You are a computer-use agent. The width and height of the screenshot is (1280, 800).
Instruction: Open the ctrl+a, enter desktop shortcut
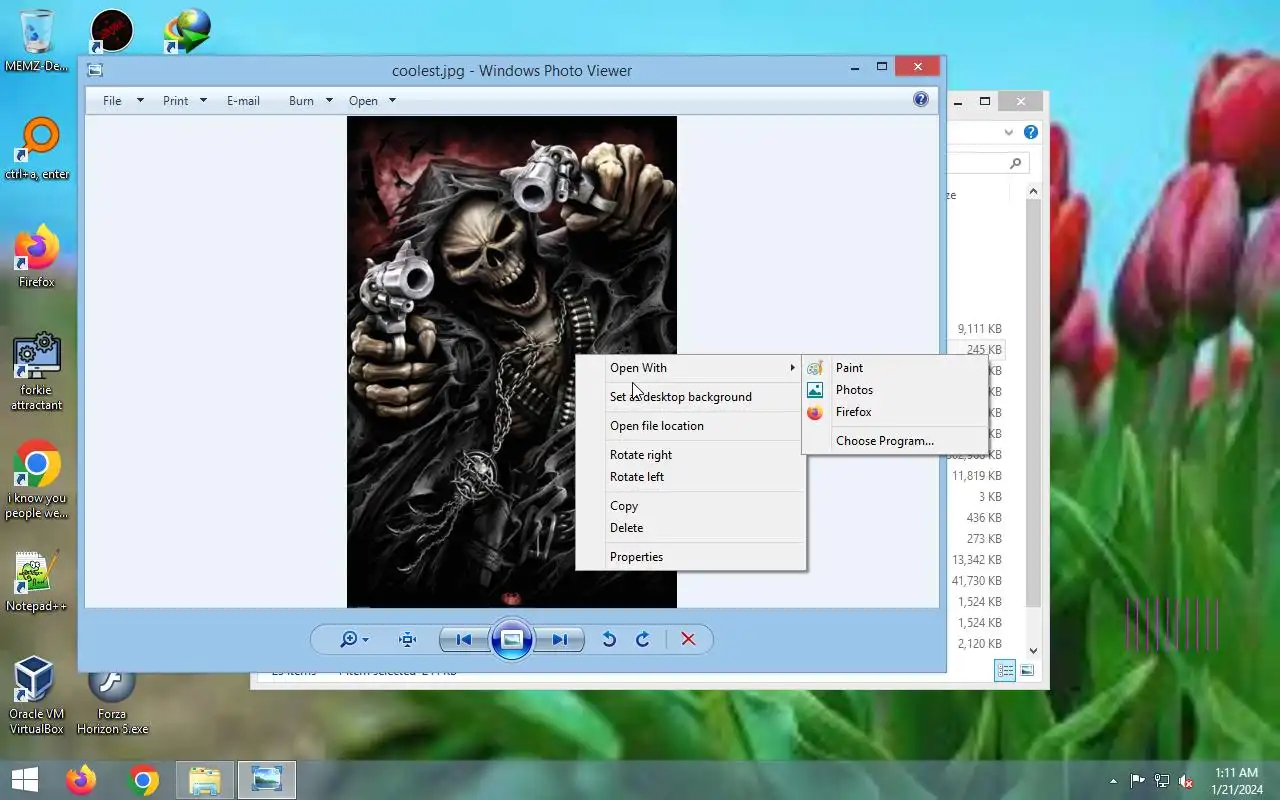tap(37, 149)
